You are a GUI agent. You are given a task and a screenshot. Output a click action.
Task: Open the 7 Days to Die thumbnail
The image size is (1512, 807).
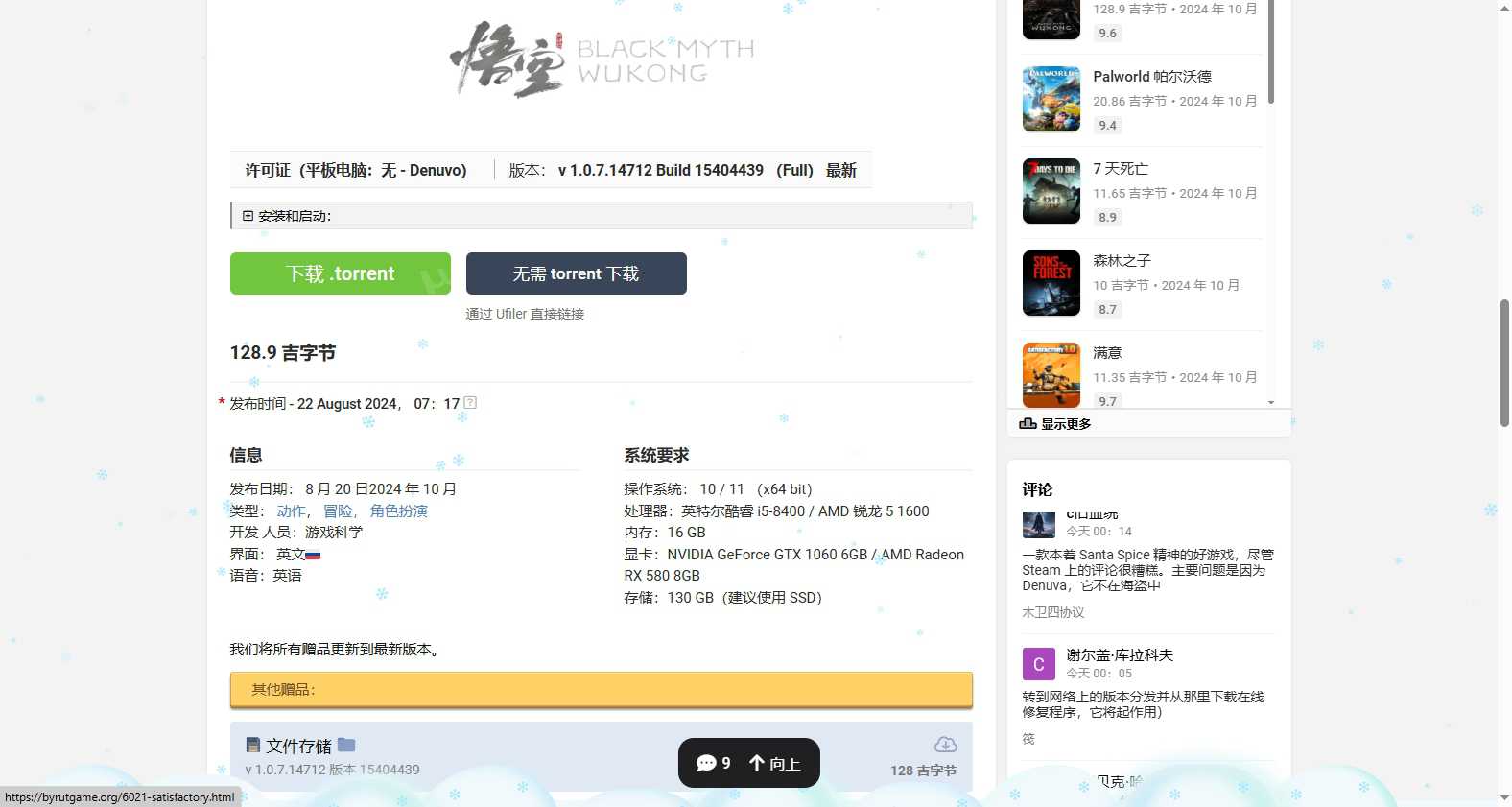click(1051, 191)
